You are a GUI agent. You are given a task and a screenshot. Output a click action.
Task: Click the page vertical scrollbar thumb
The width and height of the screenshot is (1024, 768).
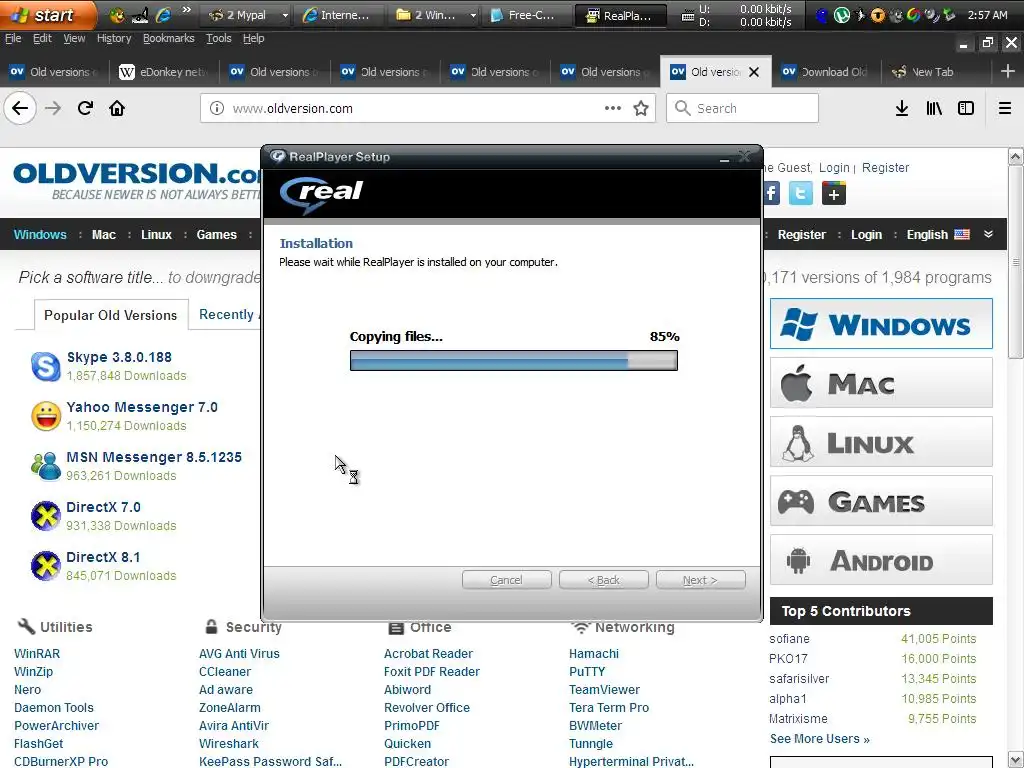pyautogui.click(x=1016, y=261)
